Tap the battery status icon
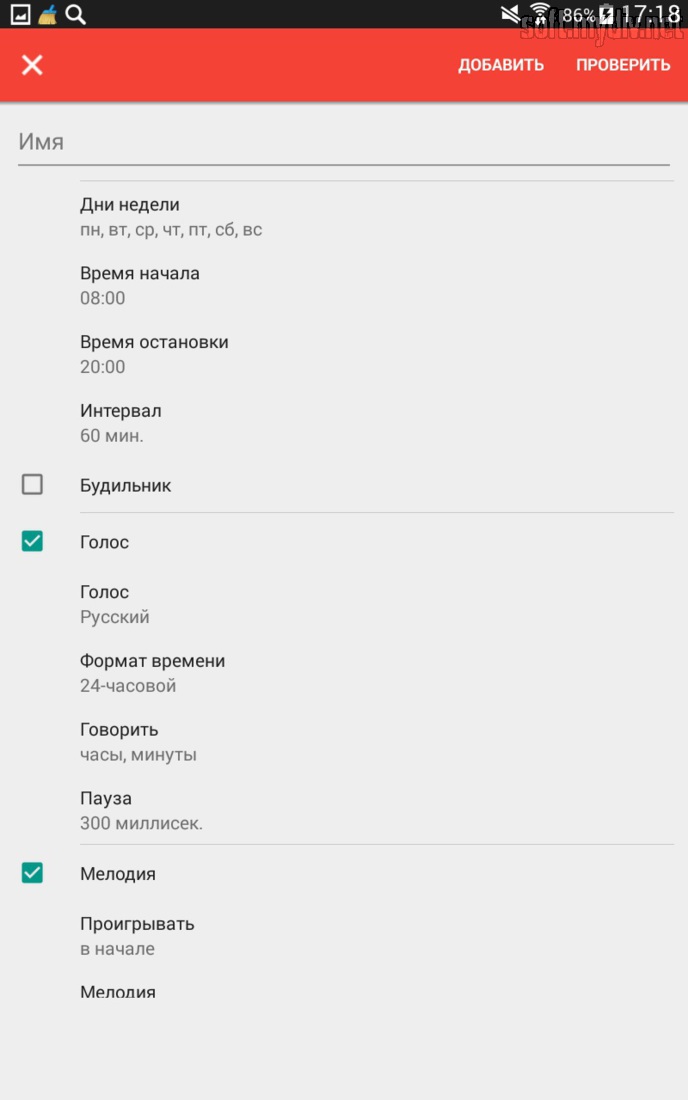This screenshot has height=1100, width=688. pos(606,14)
